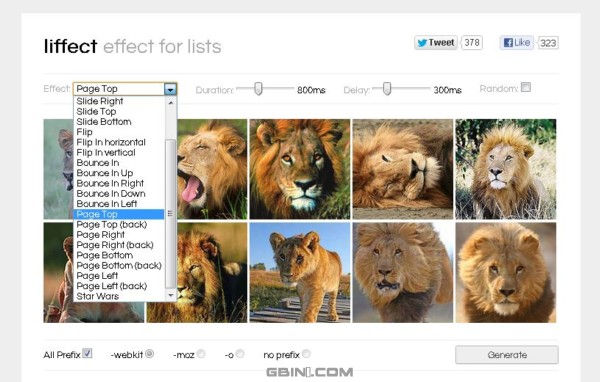
Task: Click the dropdown list scroll-up arrow
Action: pos(171,102)
